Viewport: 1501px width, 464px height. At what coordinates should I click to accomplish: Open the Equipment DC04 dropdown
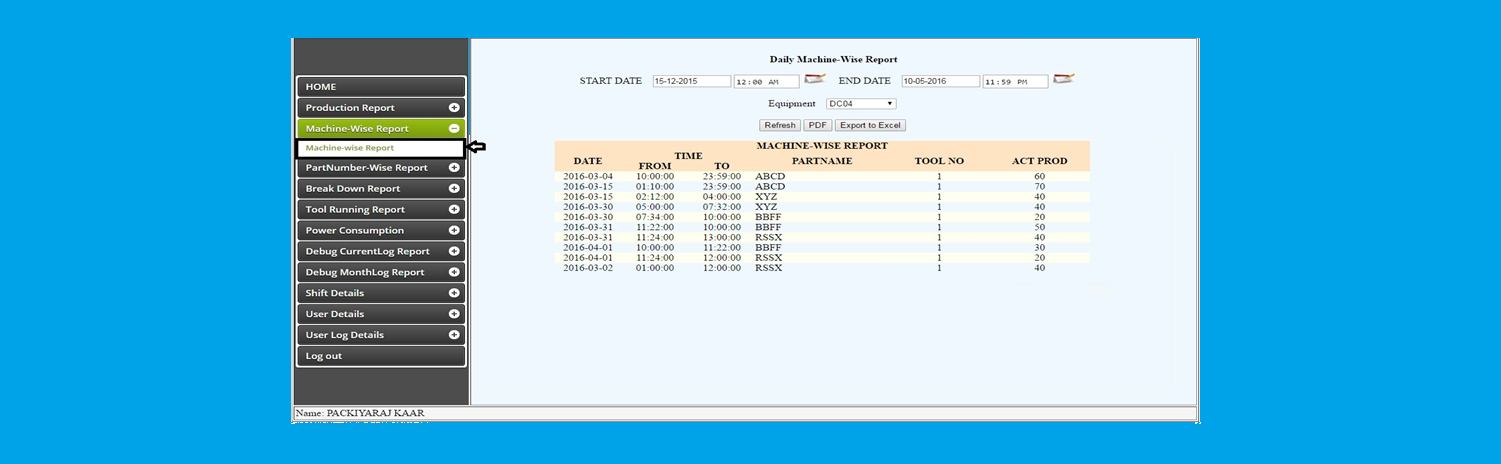click(861, 103)
